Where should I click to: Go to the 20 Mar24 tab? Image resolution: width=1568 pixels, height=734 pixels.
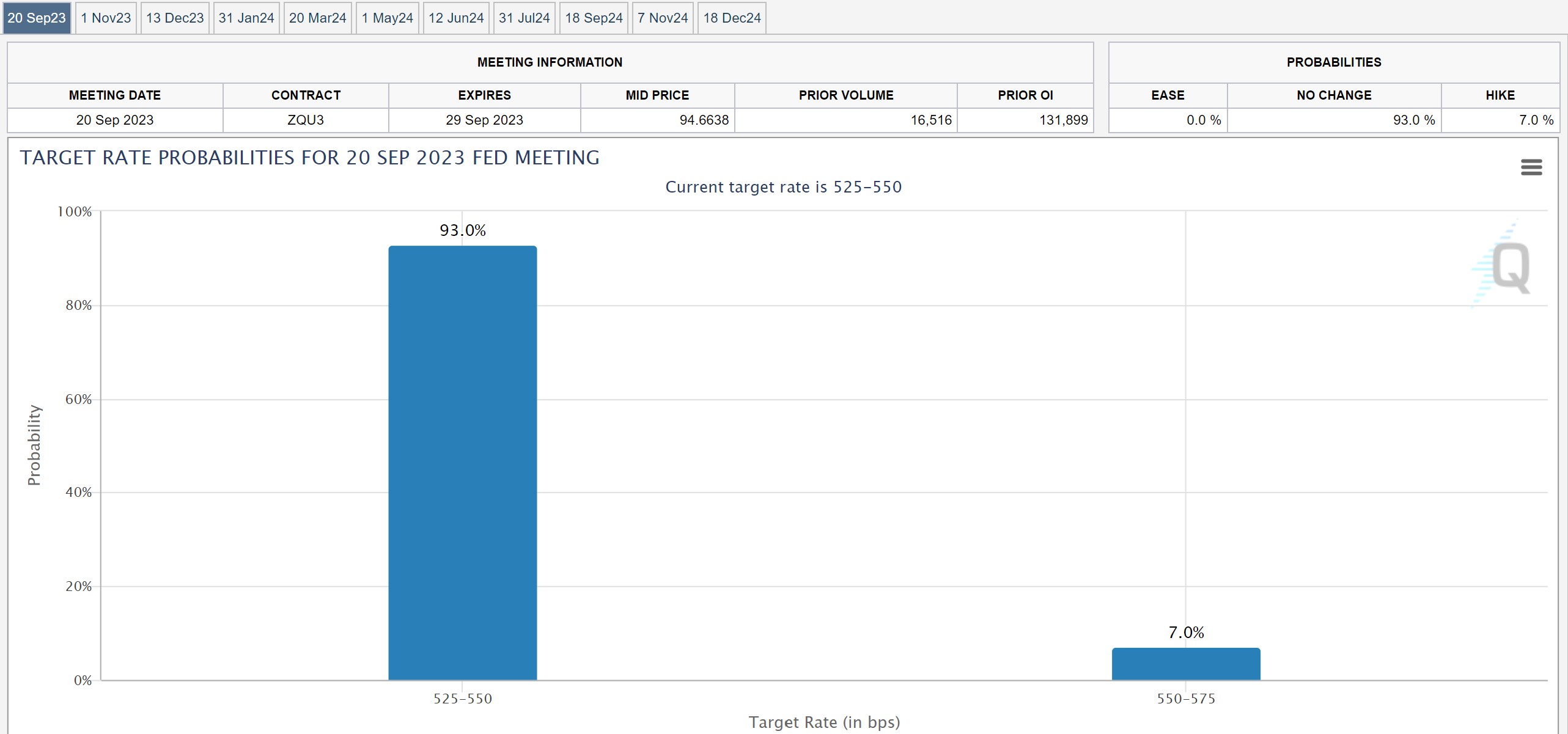(317, 18)
